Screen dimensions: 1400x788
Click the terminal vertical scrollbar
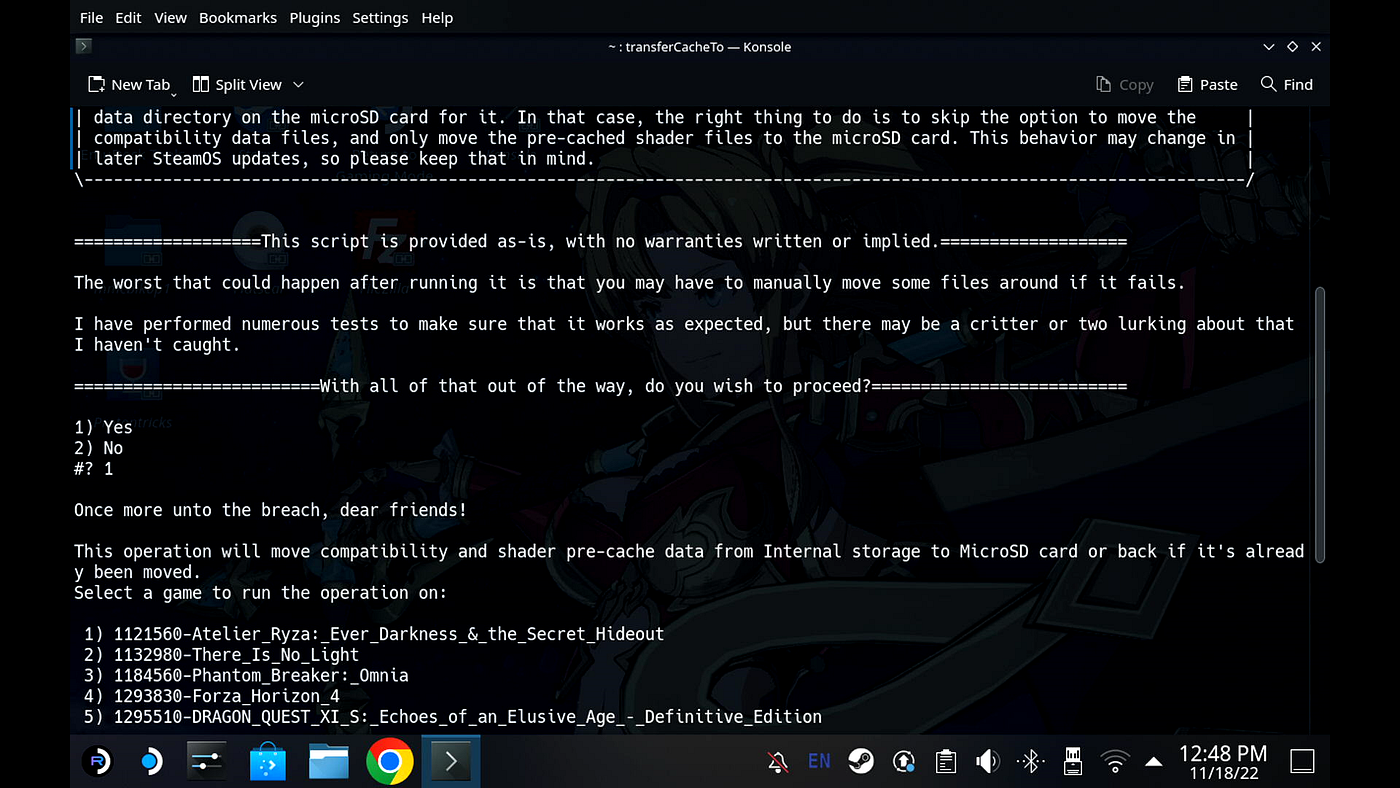coord(1320,424)
